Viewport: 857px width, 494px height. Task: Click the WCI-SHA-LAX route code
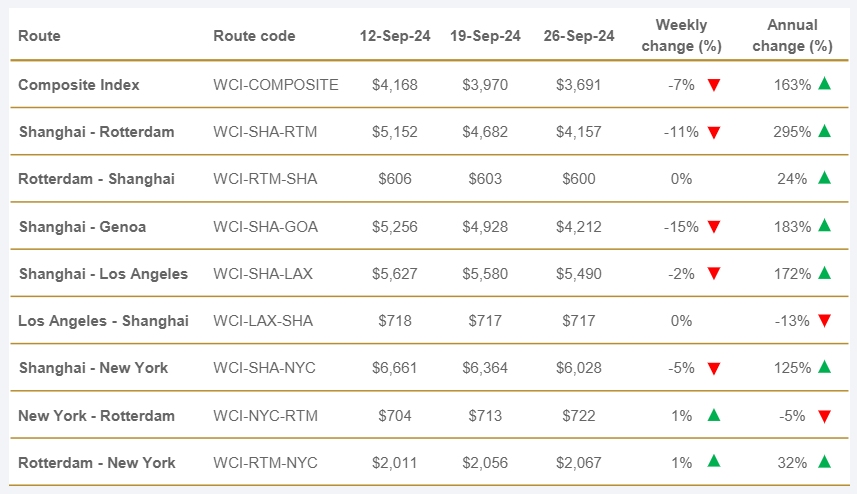(265, 274)
